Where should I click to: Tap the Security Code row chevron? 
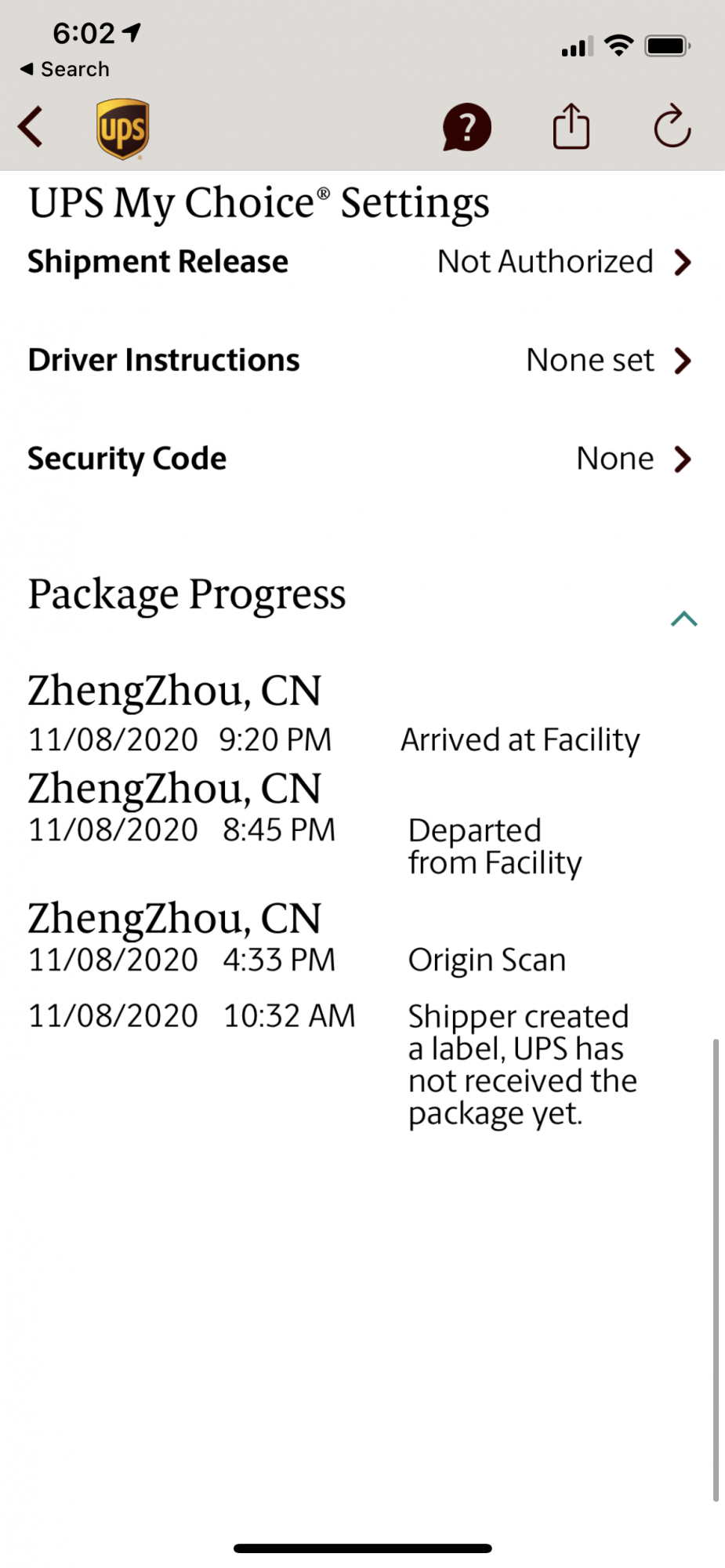(683, 459)
